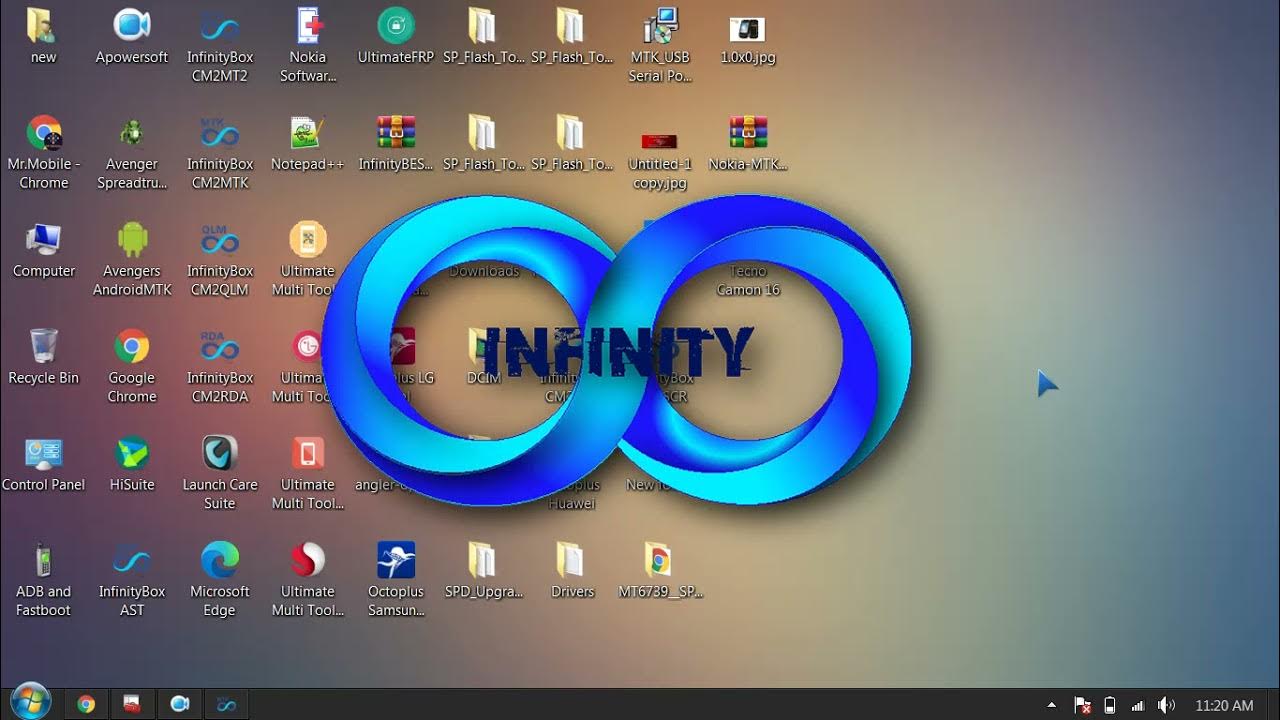Open the Computer desktop icon
This screenshot has width=1280, height=720.
(44, 250)
